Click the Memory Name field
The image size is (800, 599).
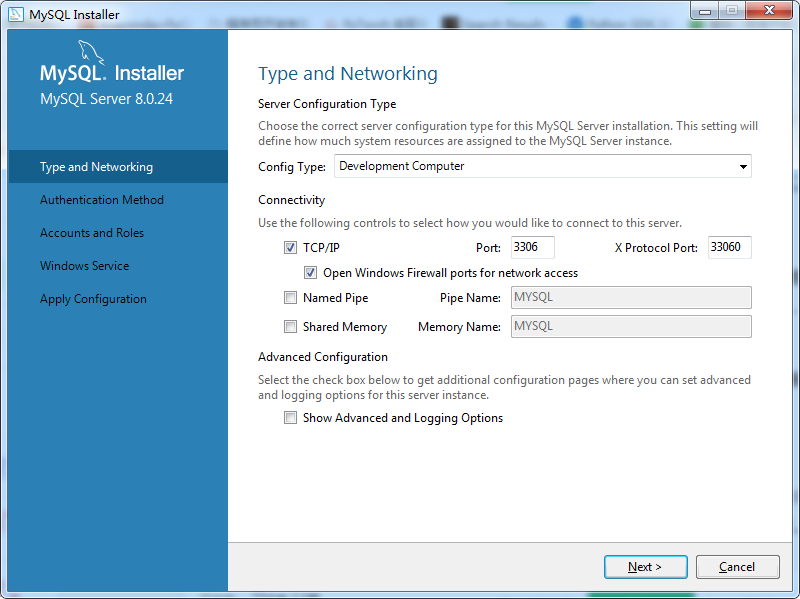tap(631, 327)
